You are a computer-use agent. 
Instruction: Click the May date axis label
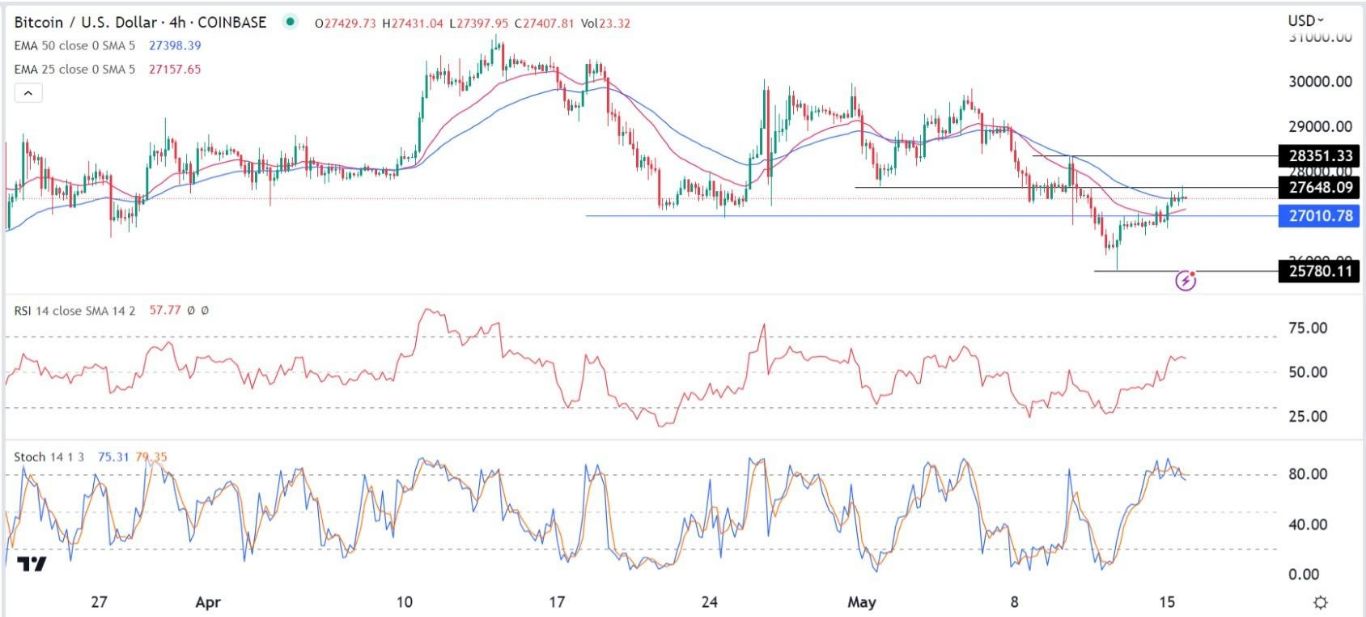click(x=862, y=602)
